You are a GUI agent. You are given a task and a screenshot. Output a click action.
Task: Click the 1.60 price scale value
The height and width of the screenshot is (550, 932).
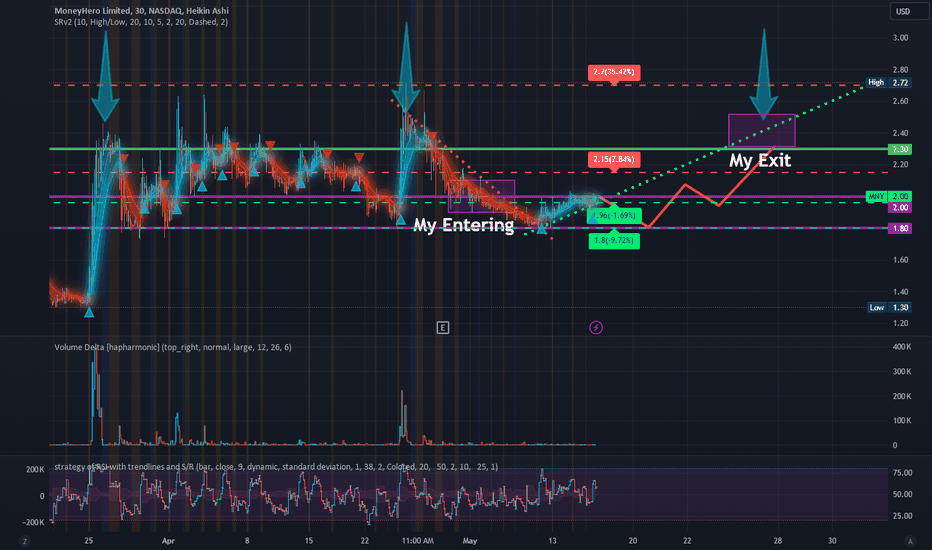point(900,260)
